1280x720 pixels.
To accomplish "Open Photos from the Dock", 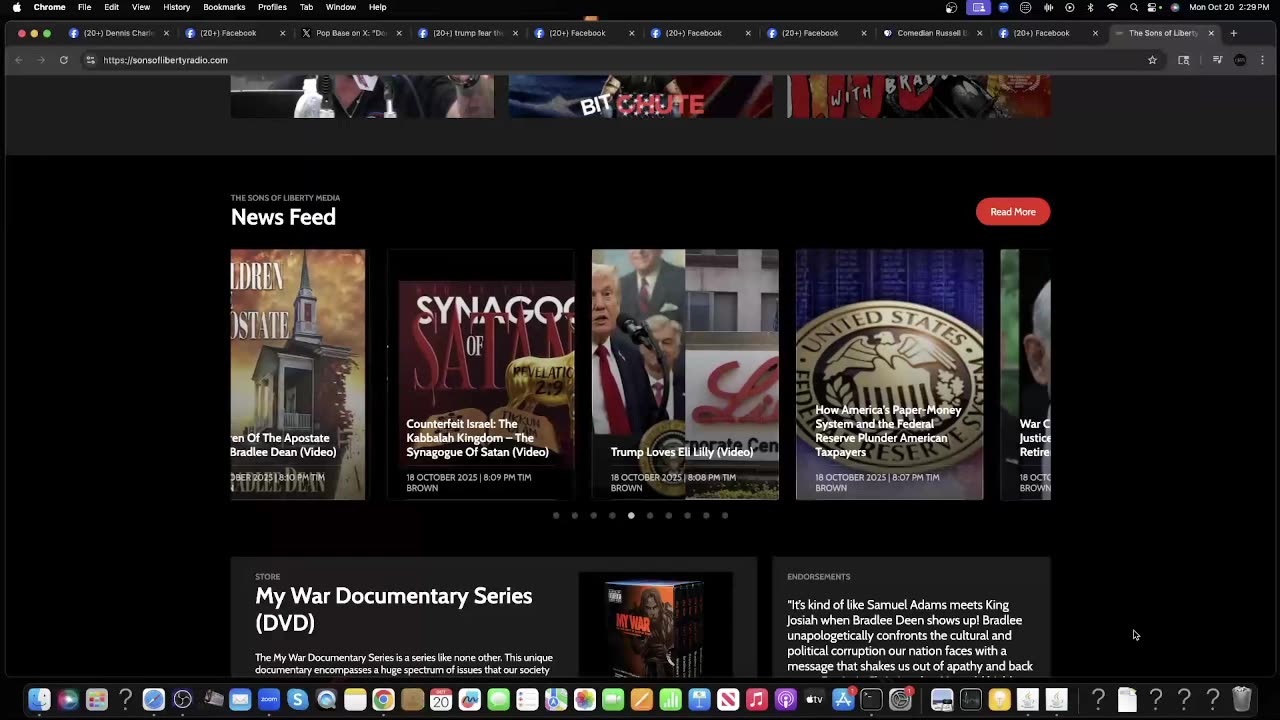I will 585,700.
